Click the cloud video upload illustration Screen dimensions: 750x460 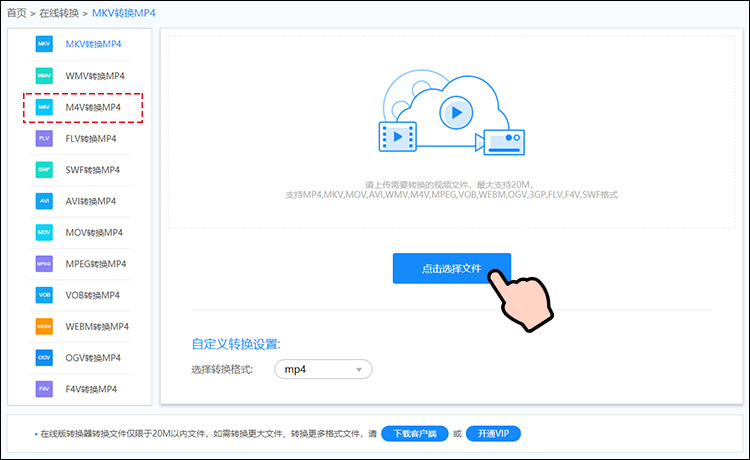click(x=452, y=112)
